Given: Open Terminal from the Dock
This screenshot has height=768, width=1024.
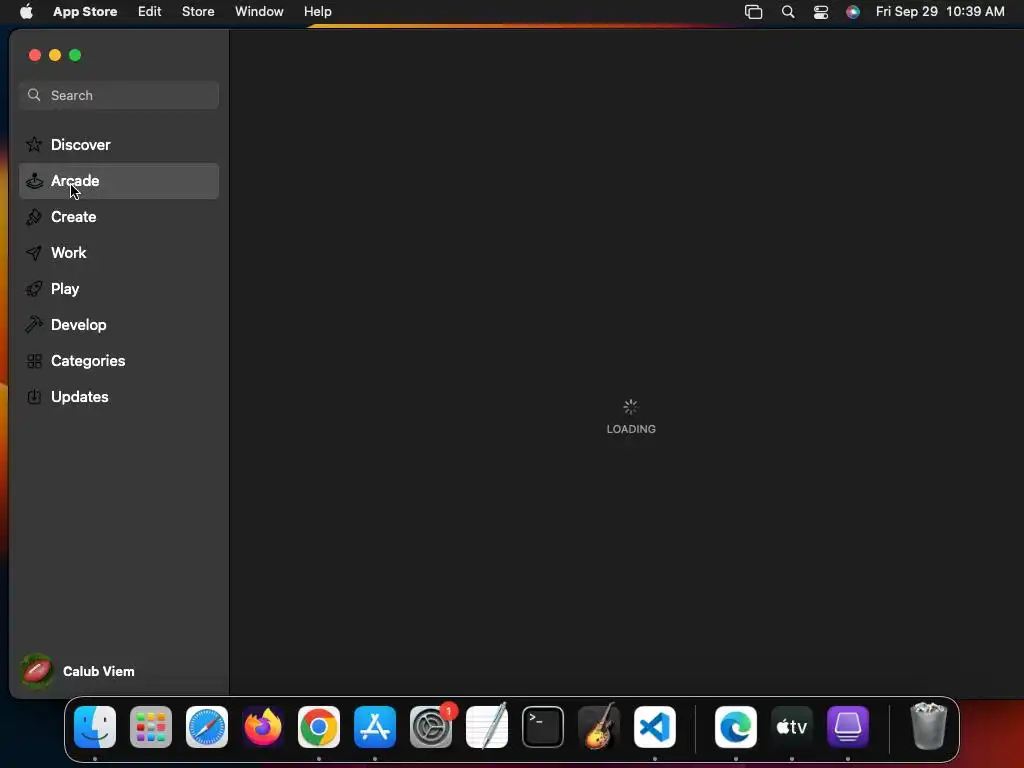Looking at the screenshot, I should point(543,727).
